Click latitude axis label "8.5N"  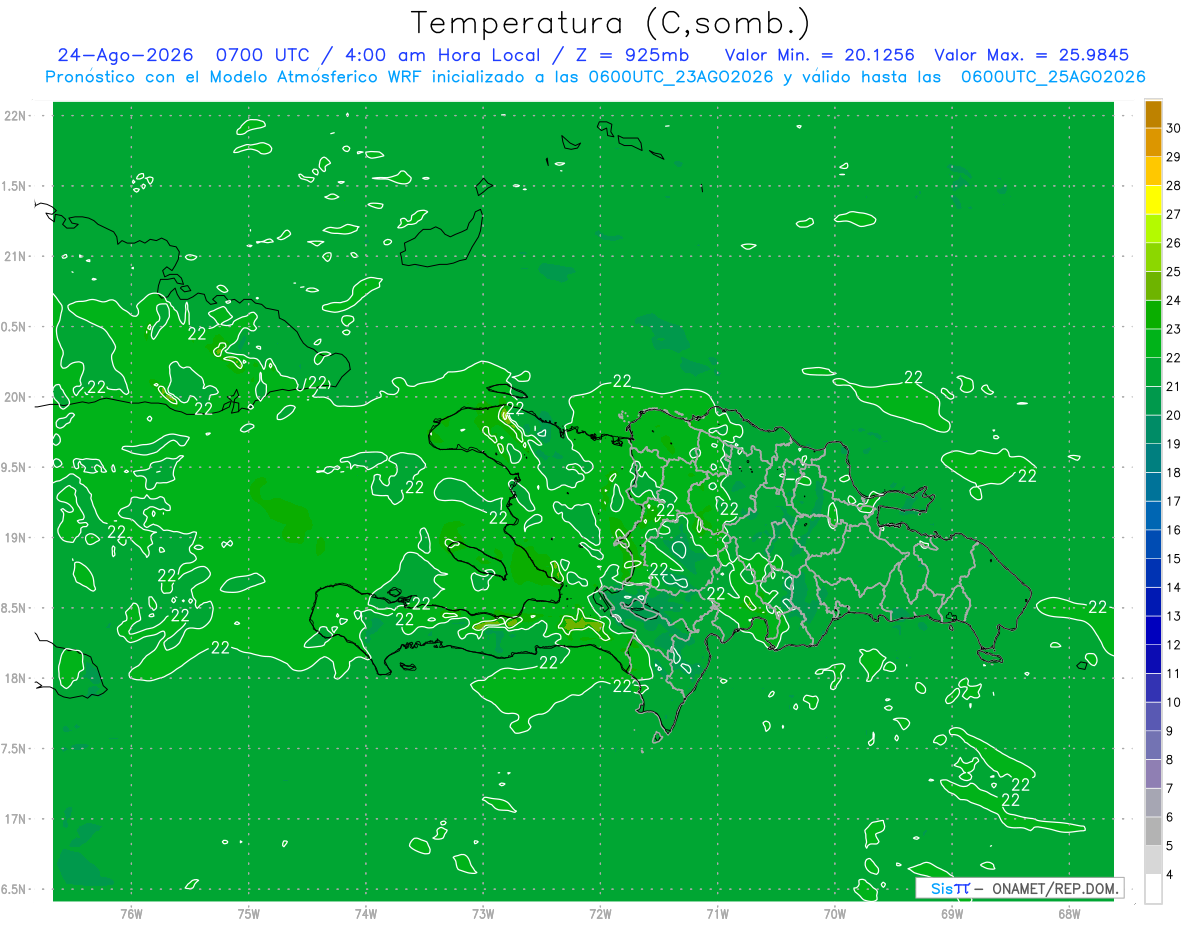click(15, 608)
